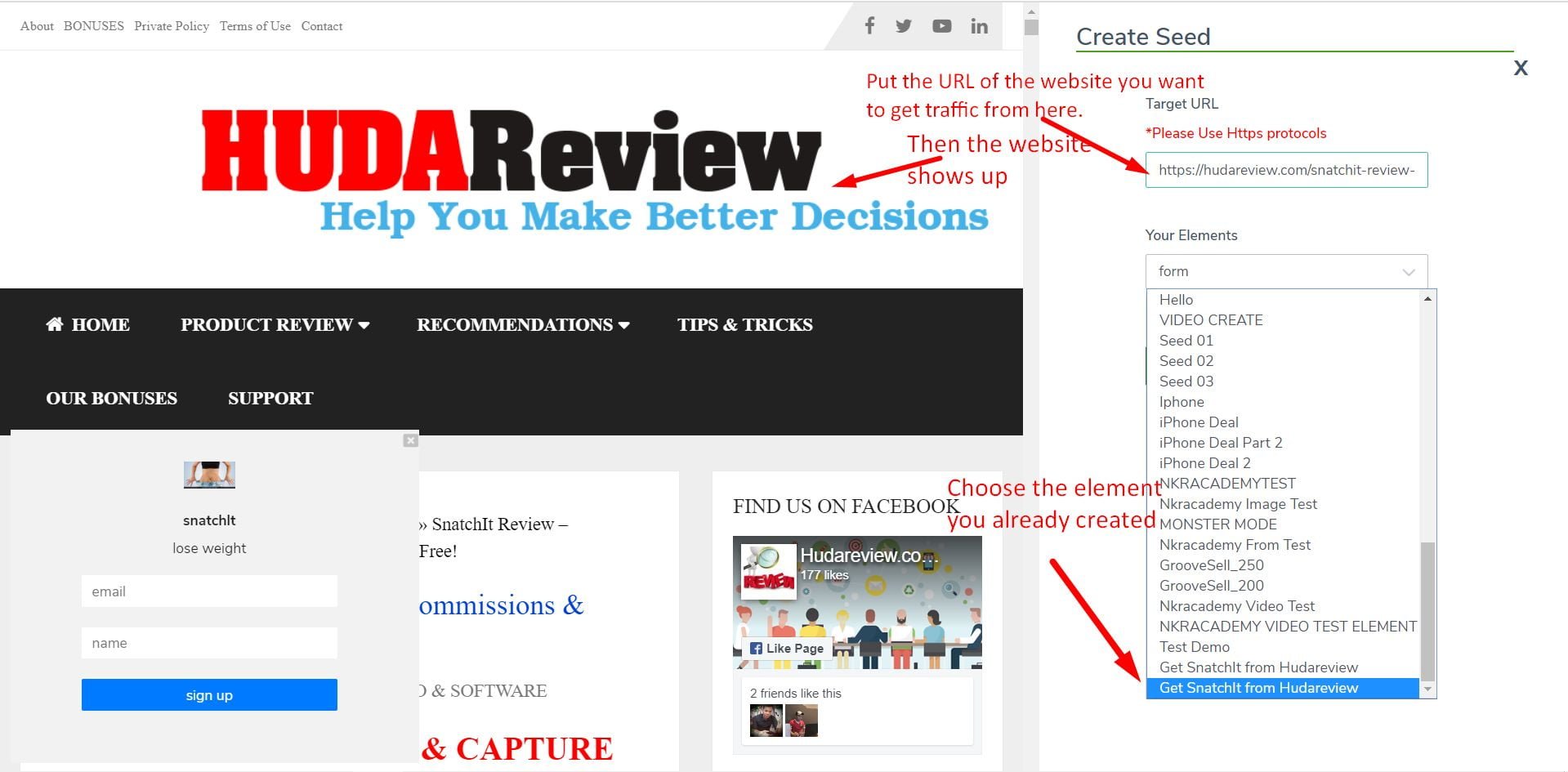Select the unhighlighted 'Get SnatchIt from Hudareview' option

tap(1283, 667)
